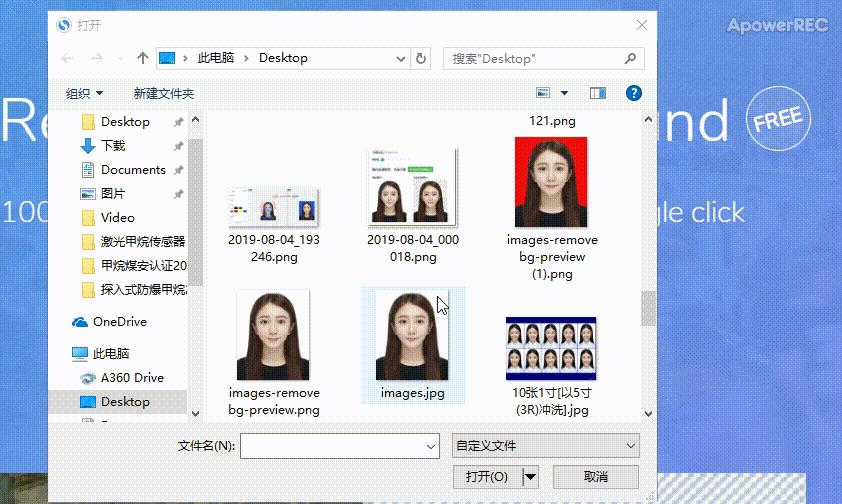Screen dimensions: 842x504
Task: Go forward with the right arrow
Action: pos(97,58)
